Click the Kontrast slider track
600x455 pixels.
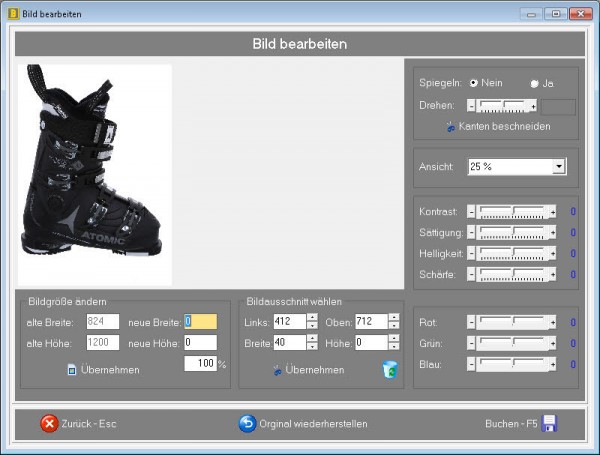tap(512, 212)
